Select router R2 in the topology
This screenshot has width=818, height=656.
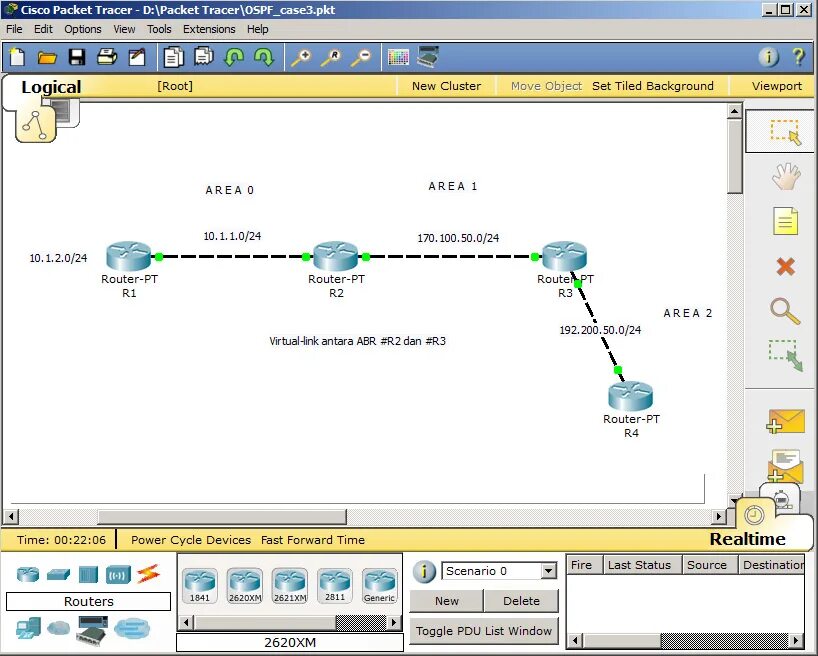(336, 256)
